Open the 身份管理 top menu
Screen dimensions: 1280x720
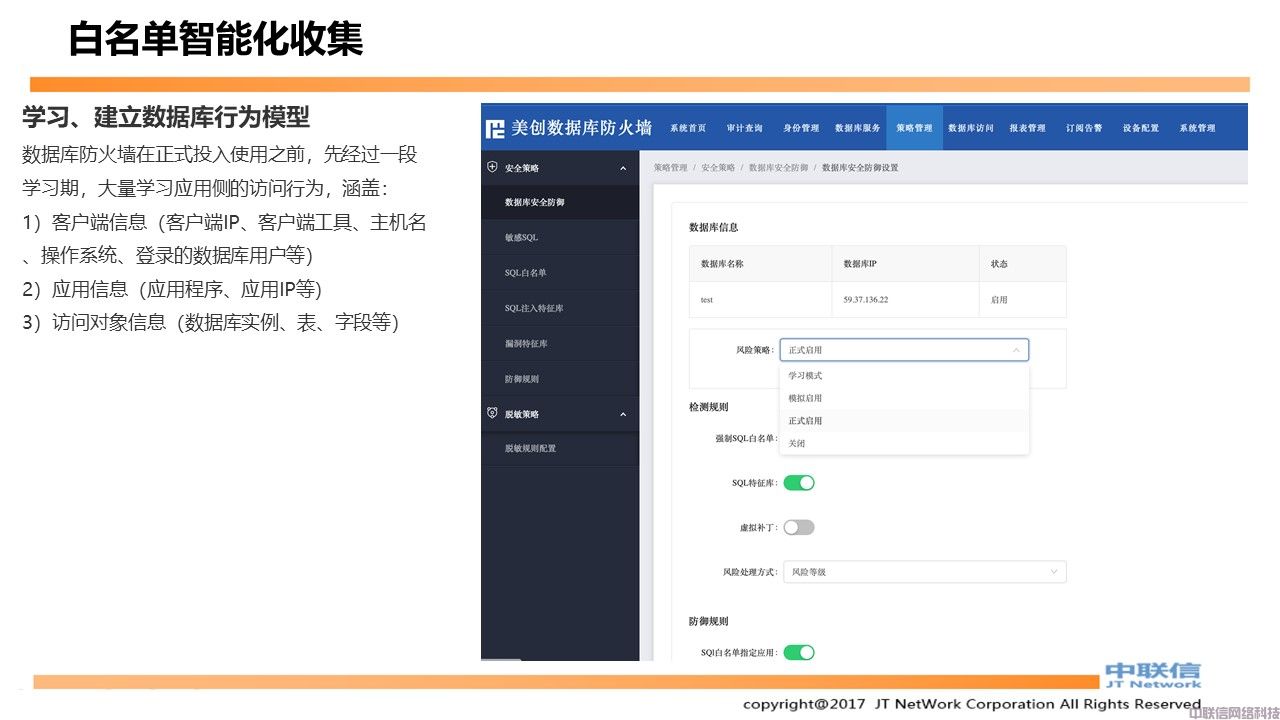click(x=801, y=128)
